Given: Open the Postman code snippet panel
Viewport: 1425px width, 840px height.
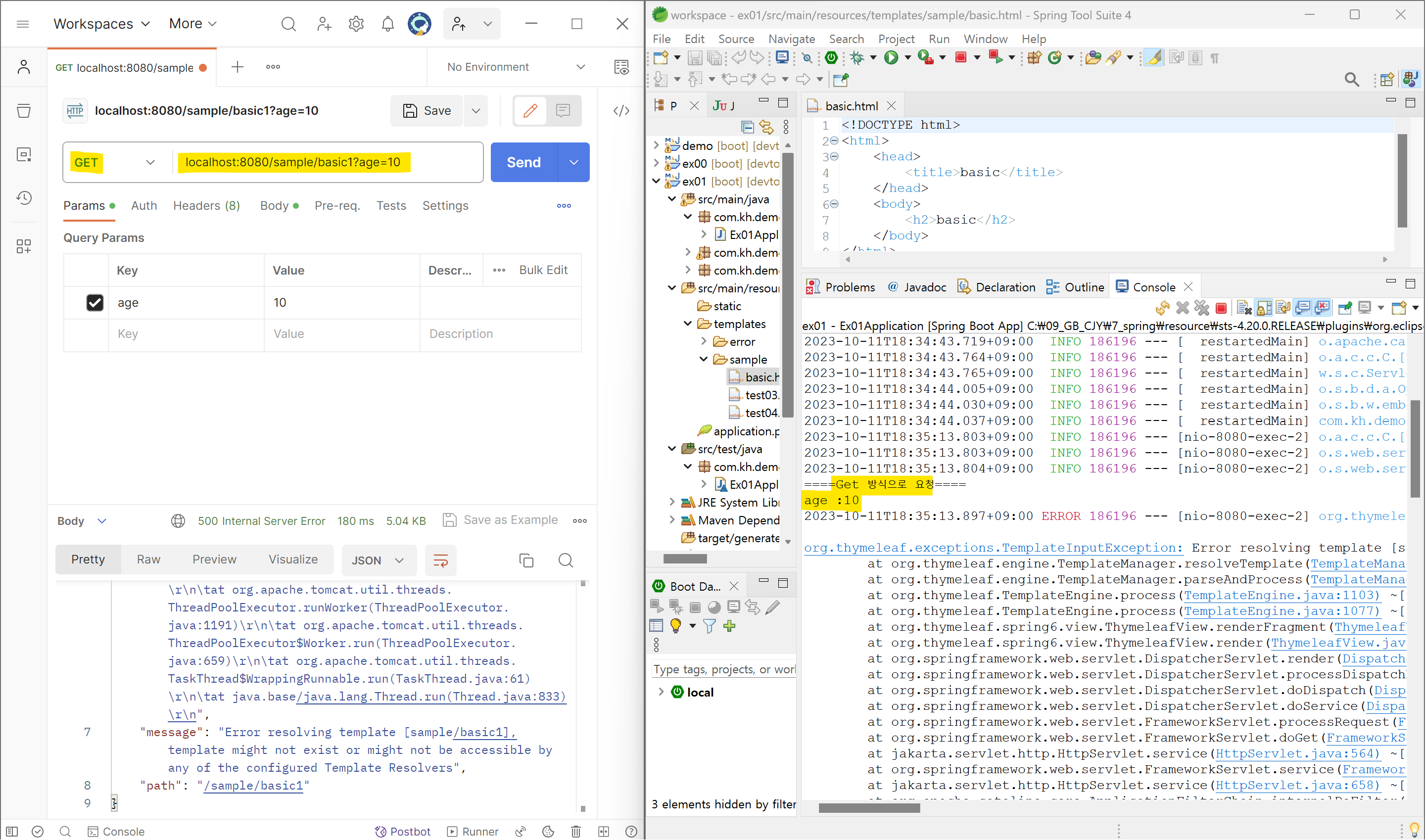Looking at the screenshot, I should 621,111.
